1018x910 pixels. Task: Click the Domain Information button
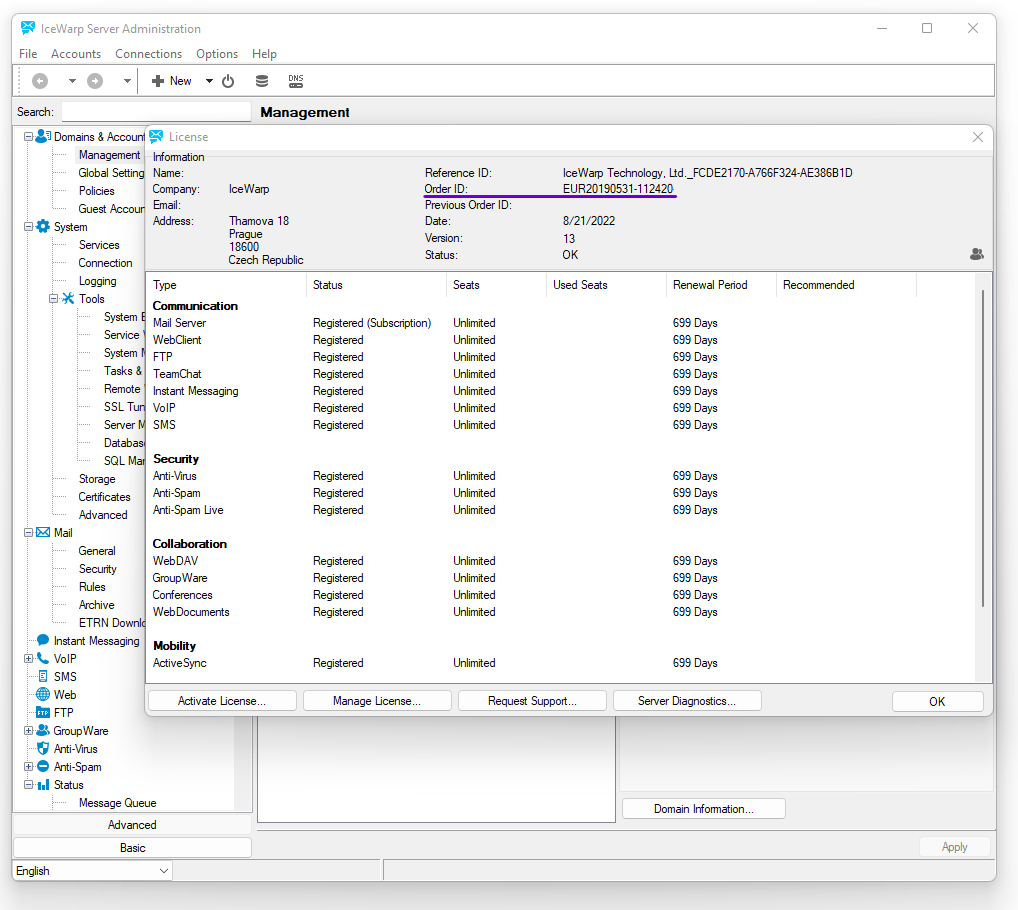(x=704, y=809)
